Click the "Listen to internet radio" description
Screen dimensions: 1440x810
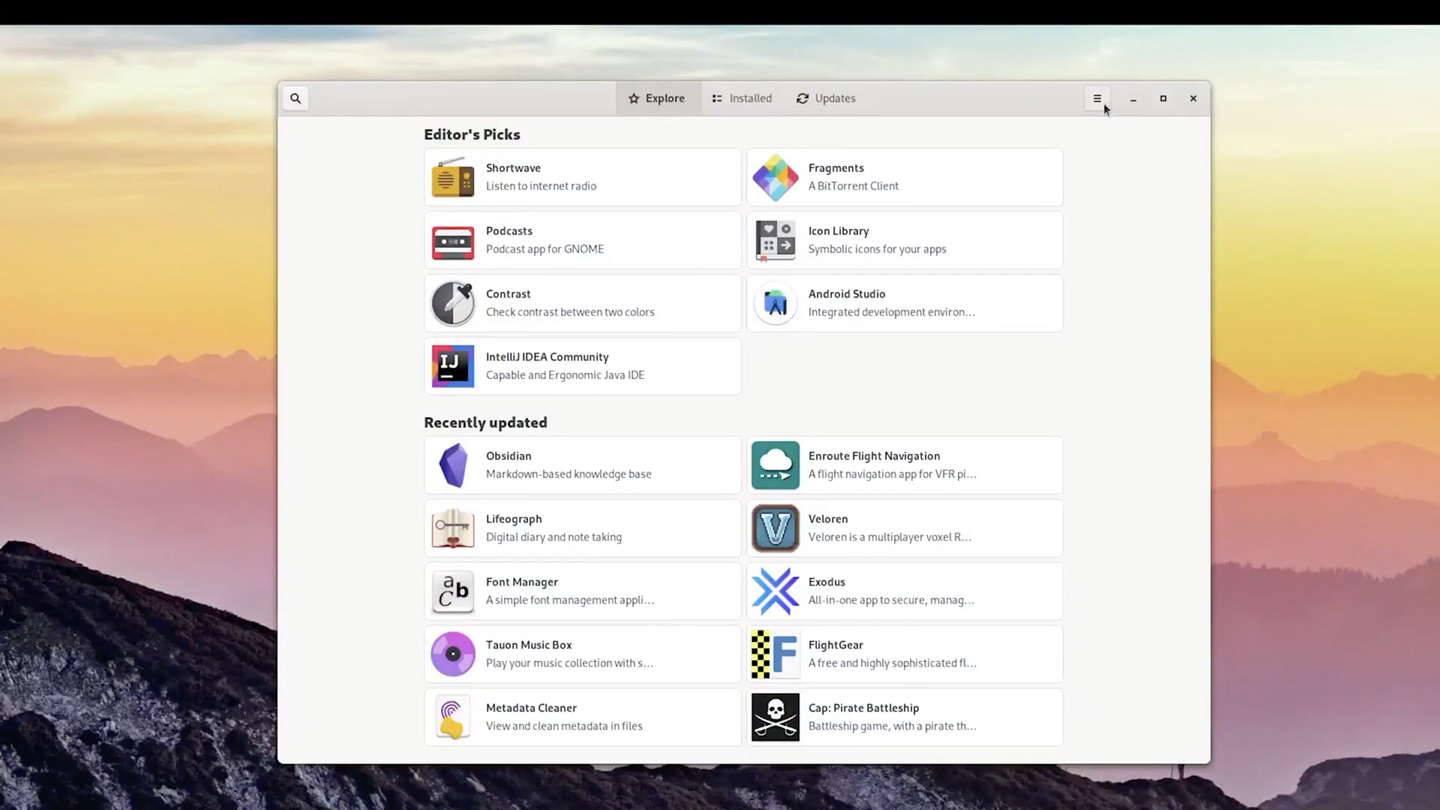pos(541,186)
